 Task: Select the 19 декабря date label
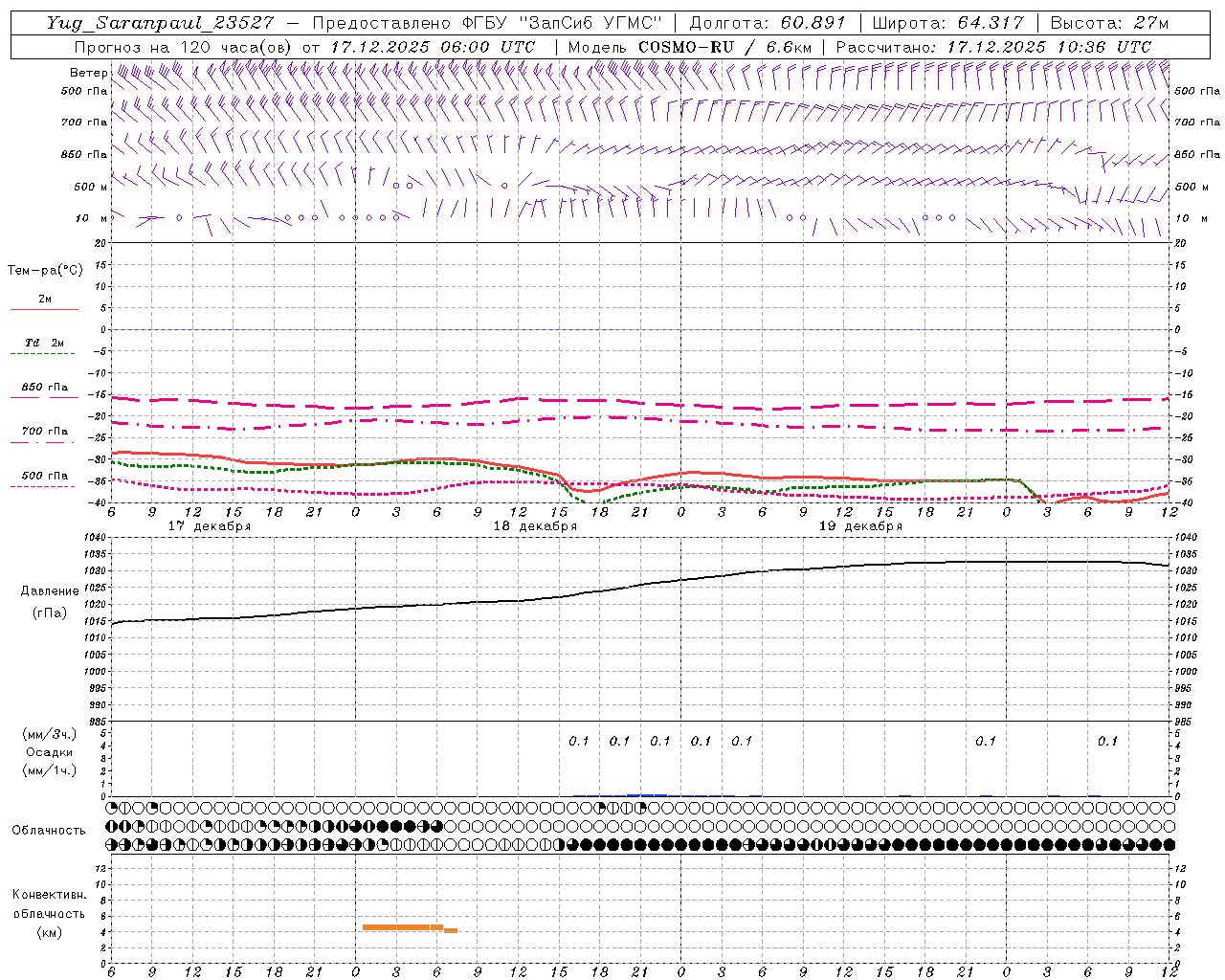pos(860,526)
